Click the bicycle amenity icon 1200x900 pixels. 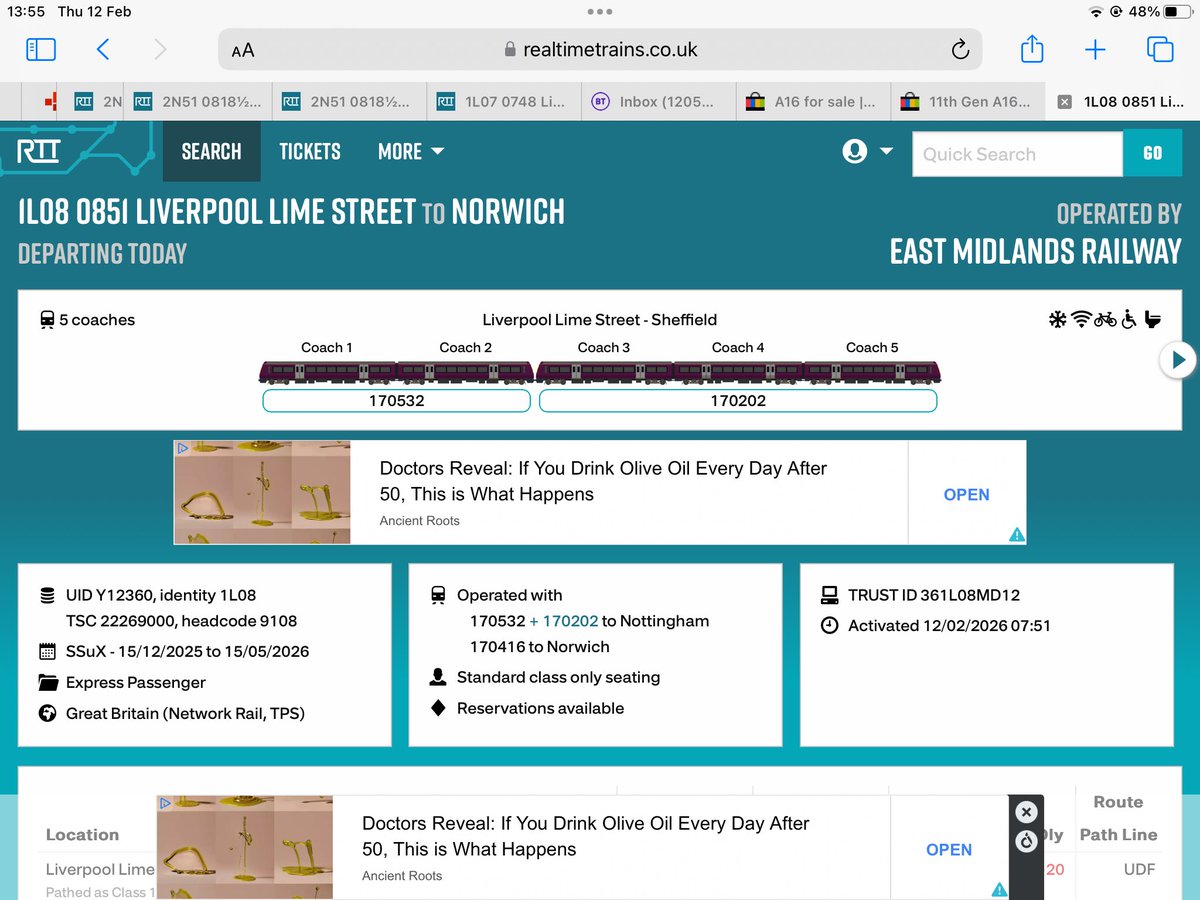tap(1105, 320)
